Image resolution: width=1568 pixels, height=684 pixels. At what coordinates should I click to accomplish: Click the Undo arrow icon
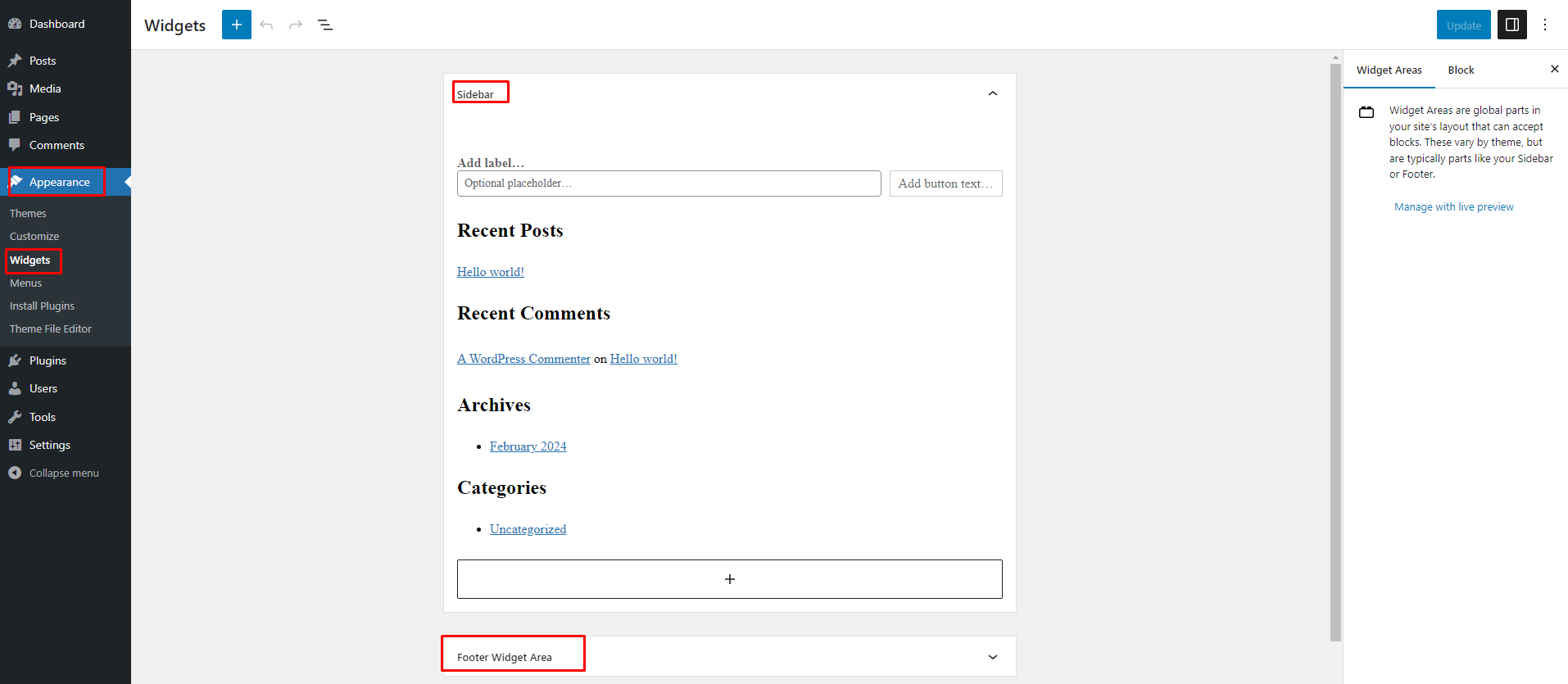point(266,25)
